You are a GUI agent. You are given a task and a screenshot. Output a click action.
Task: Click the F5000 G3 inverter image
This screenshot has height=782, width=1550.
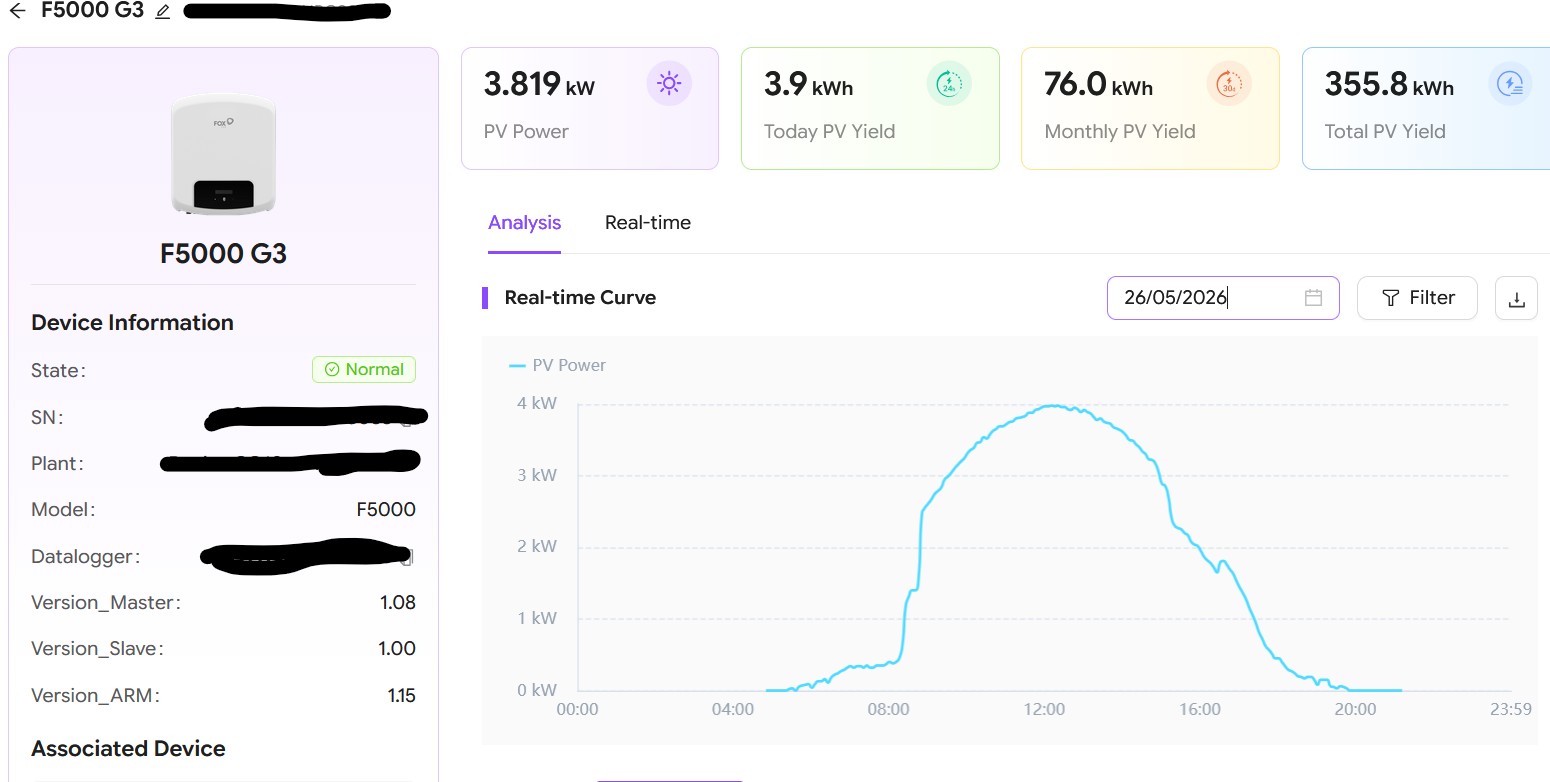tap(223, 153)
